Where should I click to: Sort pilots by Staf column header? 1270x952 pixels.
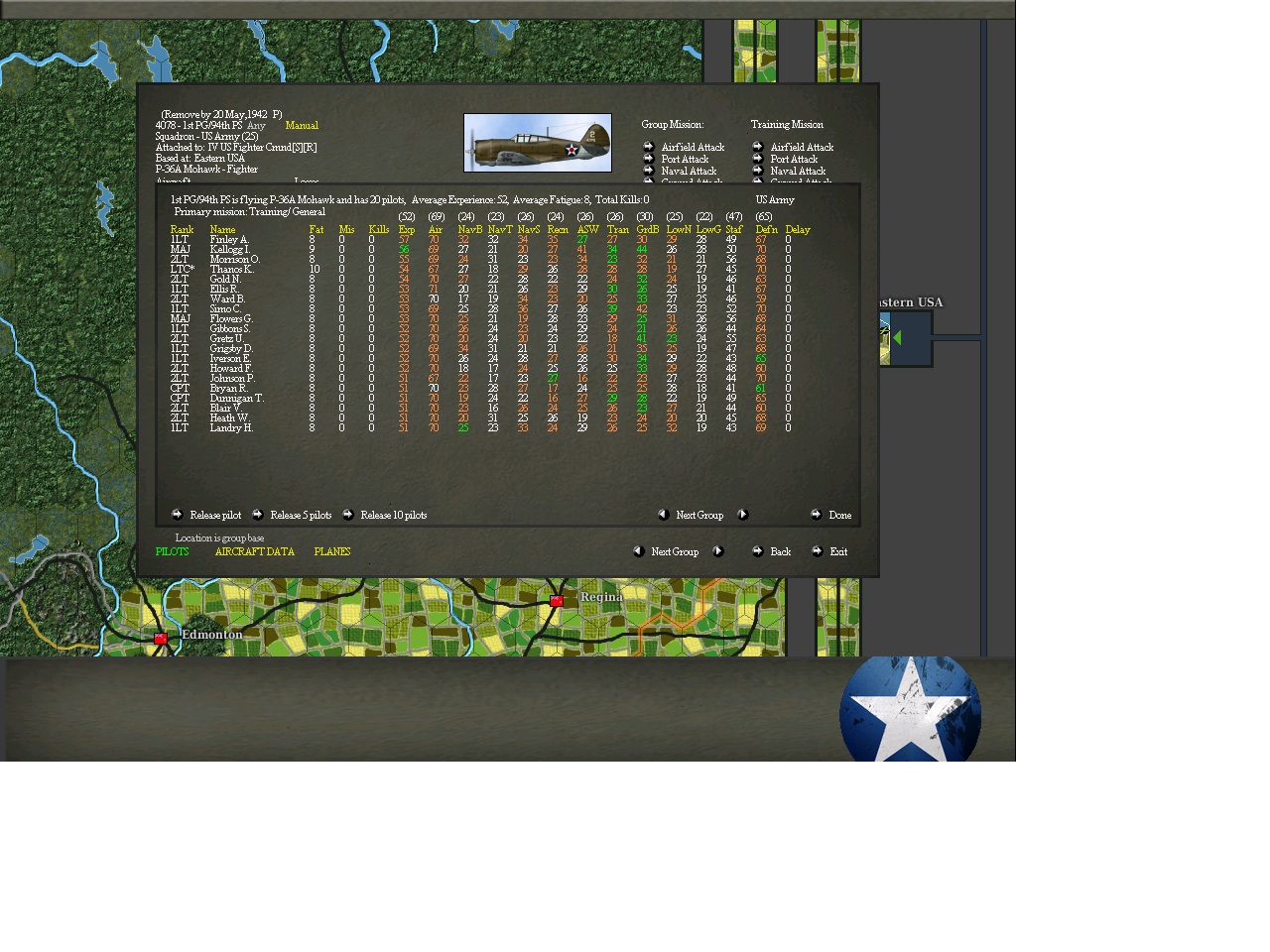tap(734, 230)
